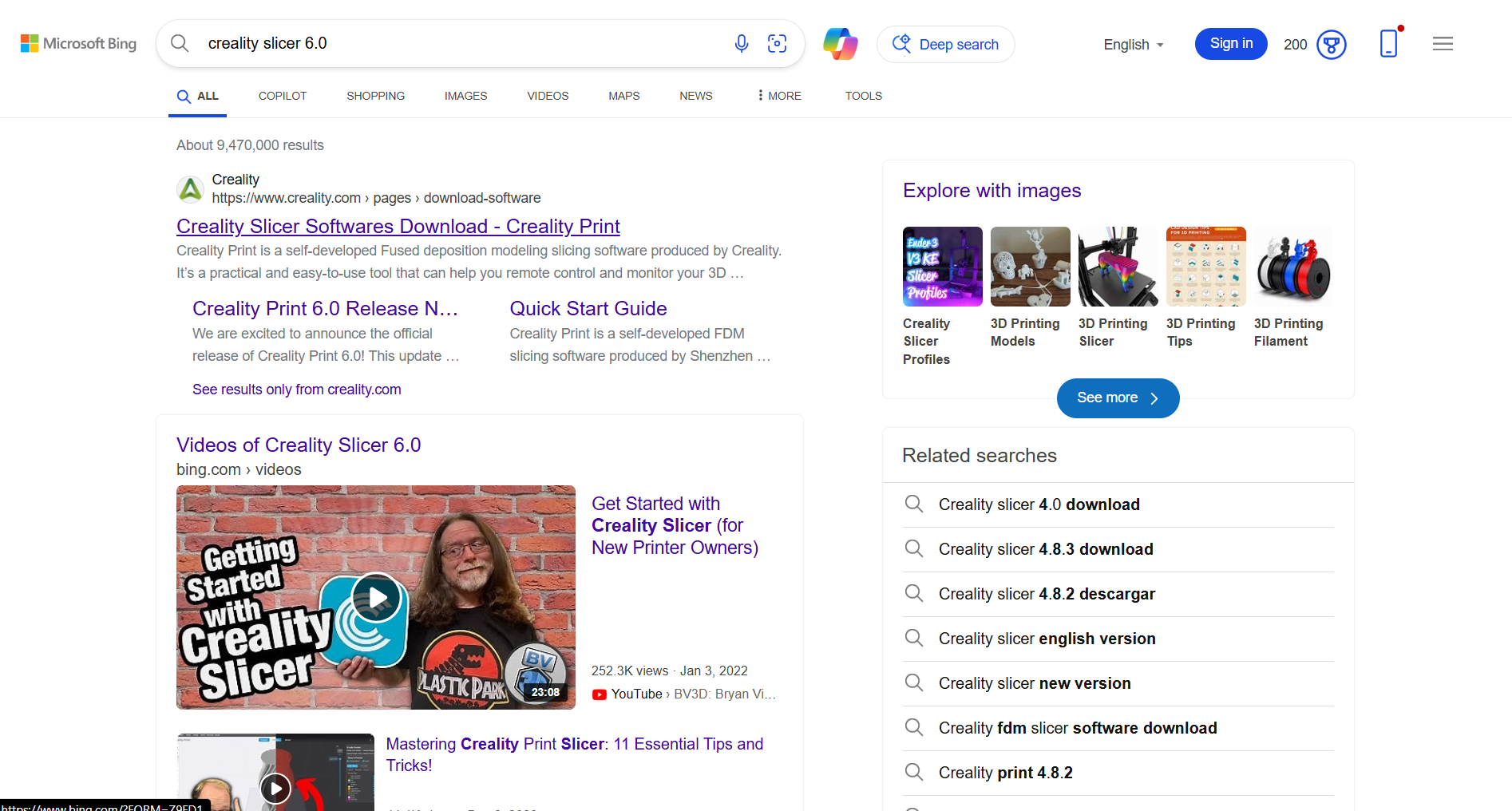Click the bing.com › videos breadcrumb

point(239,470)
